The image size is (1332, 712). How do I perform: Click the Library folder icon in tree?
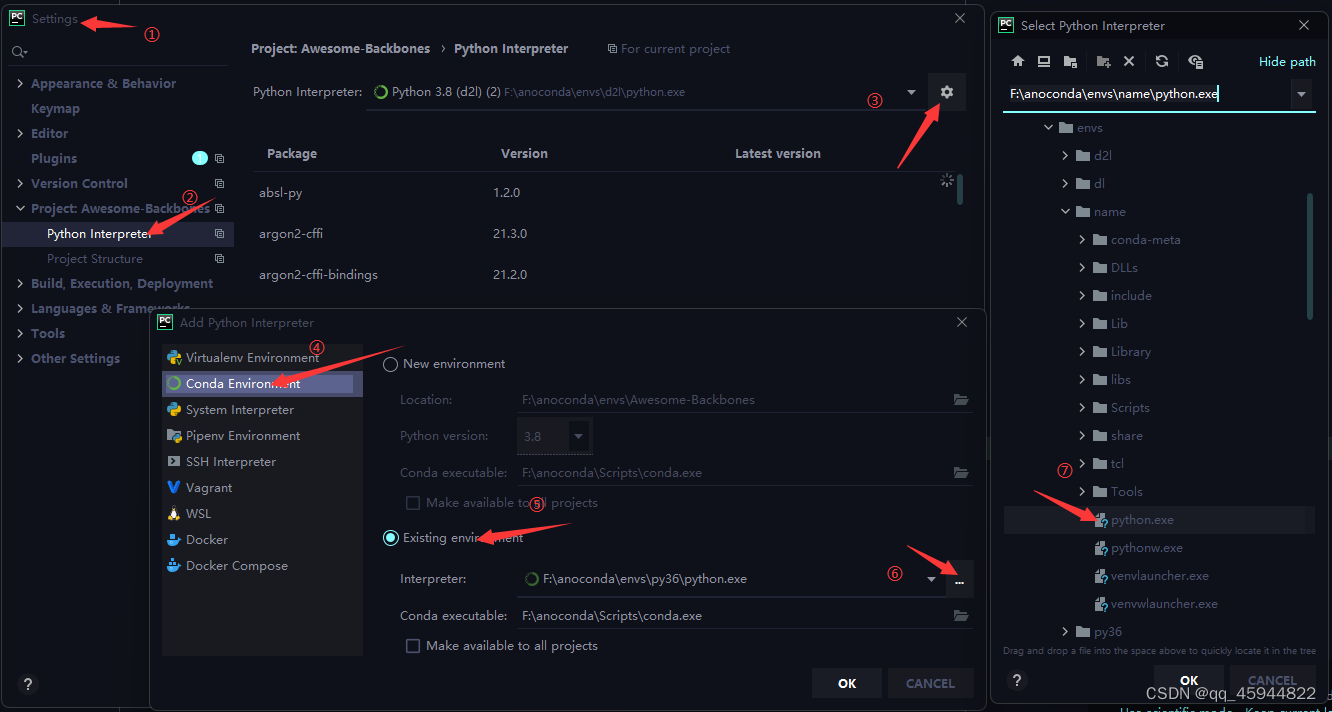coord(1100,352)
